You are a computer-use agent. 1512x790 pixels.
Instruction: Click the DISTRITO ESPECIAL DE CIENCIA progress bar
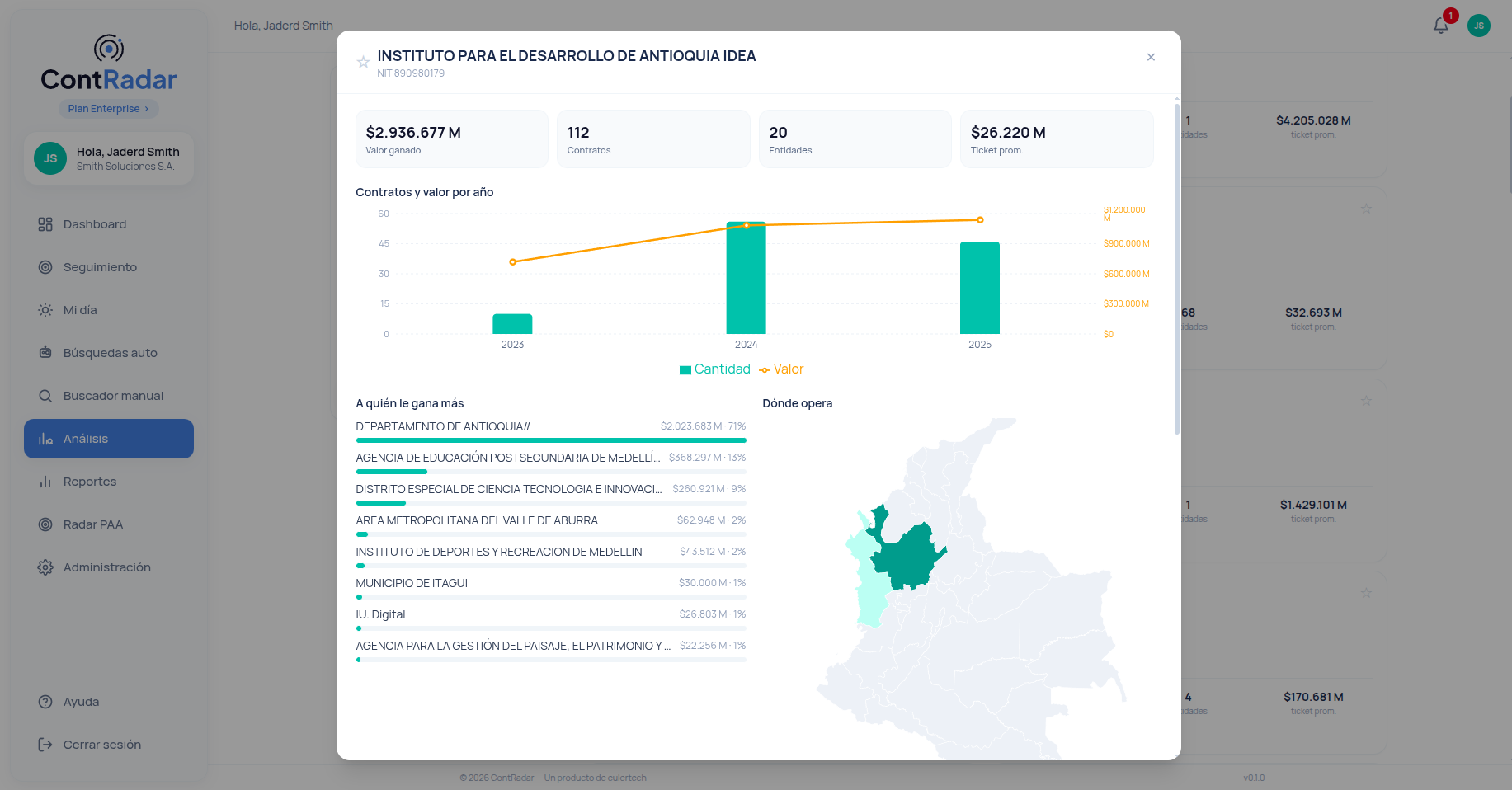pos(551,503)
